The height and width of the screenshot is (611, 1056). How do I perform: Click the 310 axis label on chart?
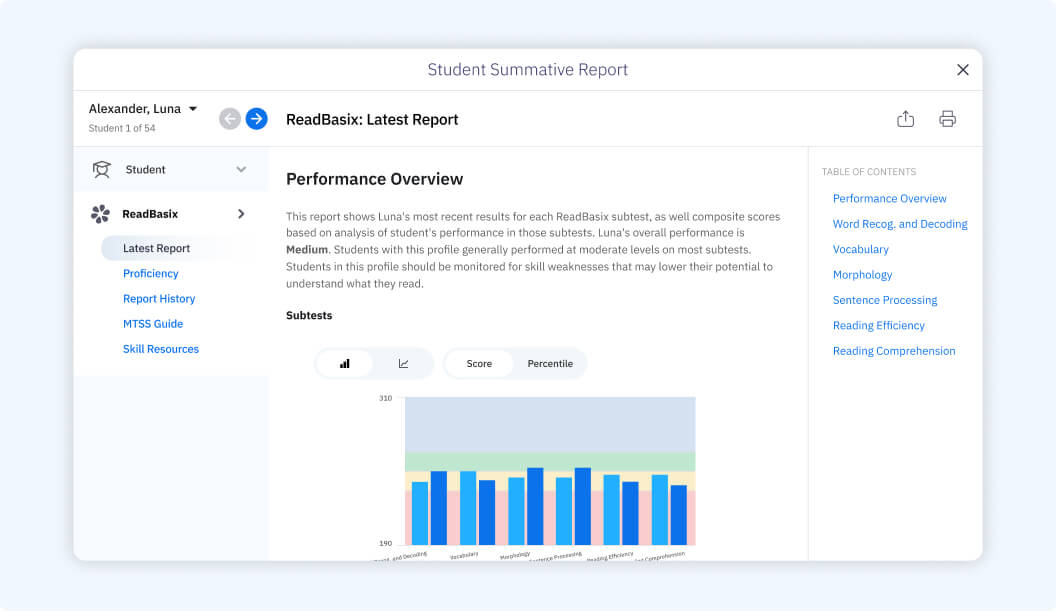pyautogui.click(x=385, y=398)
